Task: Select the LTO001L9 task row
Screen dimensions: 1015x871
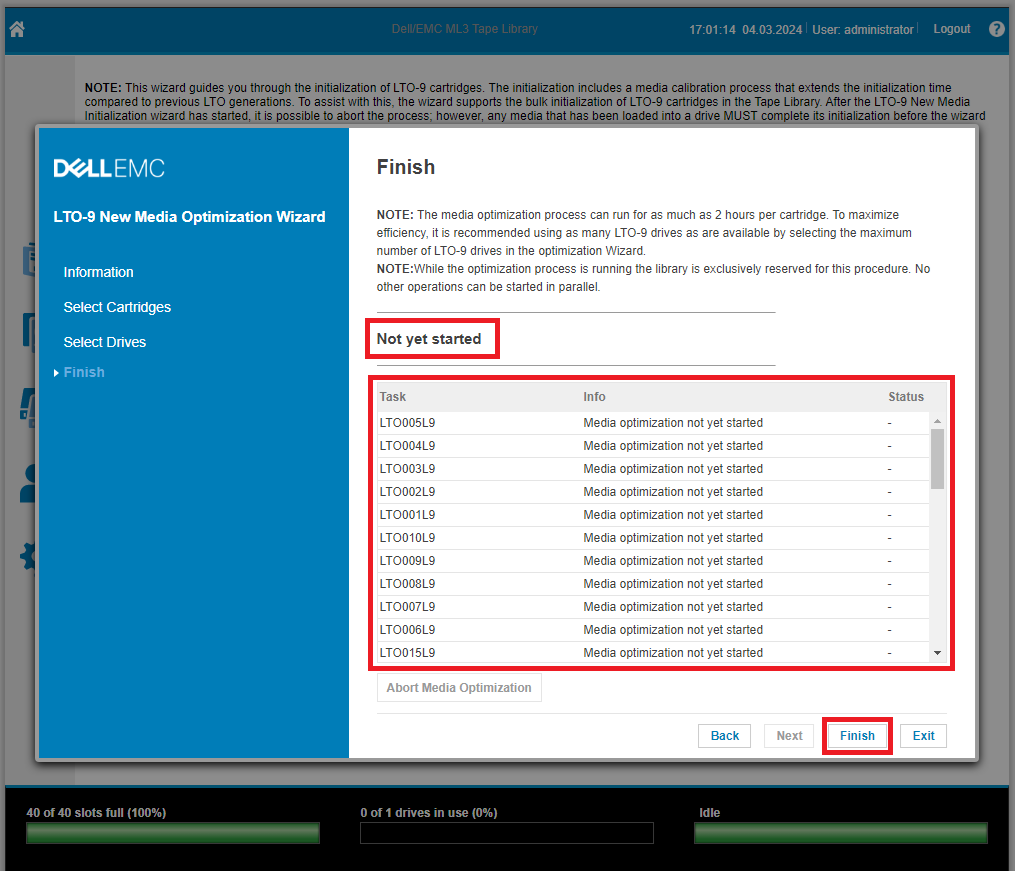Action: [653, 515]
